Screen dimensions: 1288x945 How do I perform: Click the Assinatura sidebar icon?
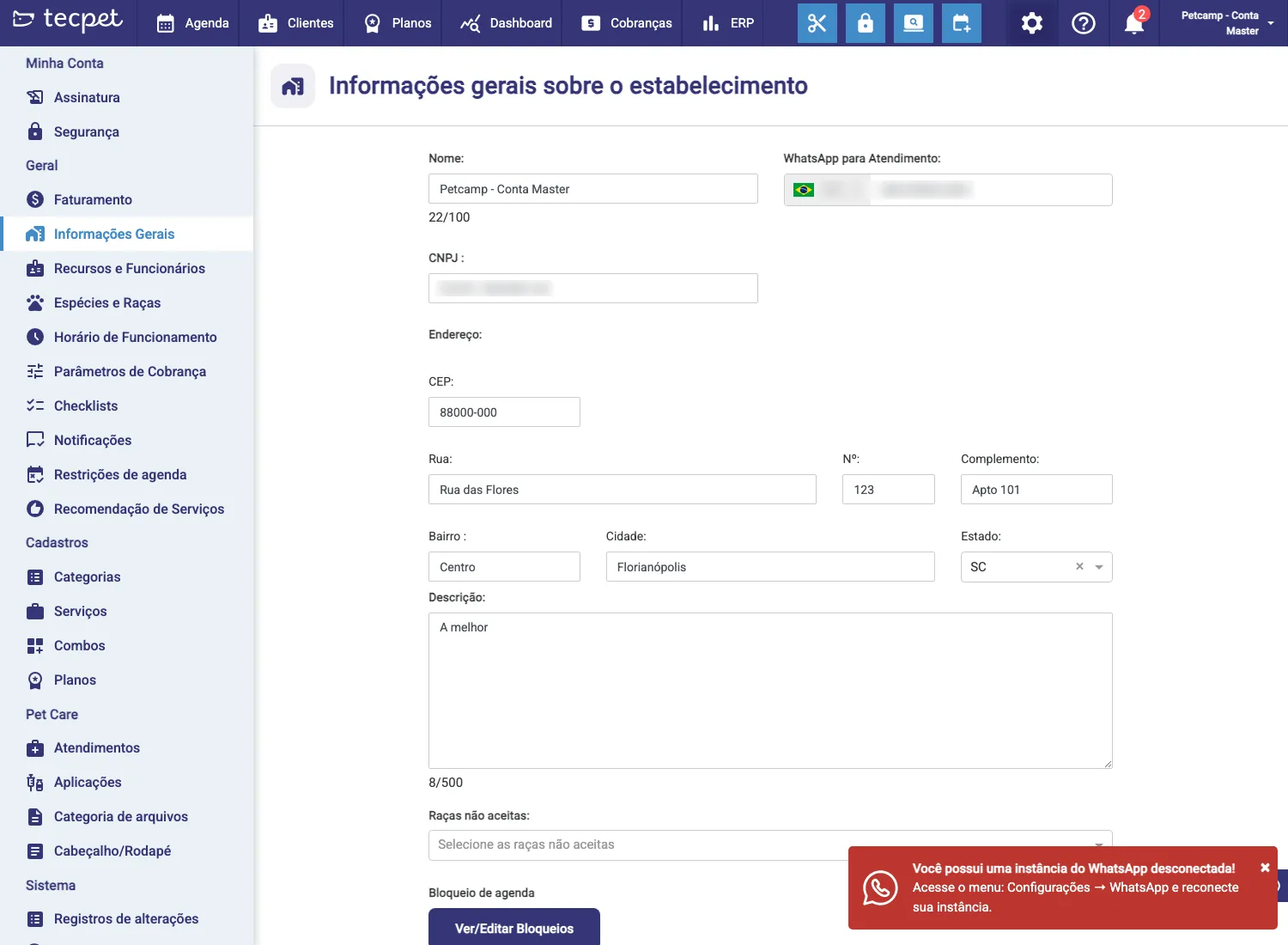[x=35, y=97]
